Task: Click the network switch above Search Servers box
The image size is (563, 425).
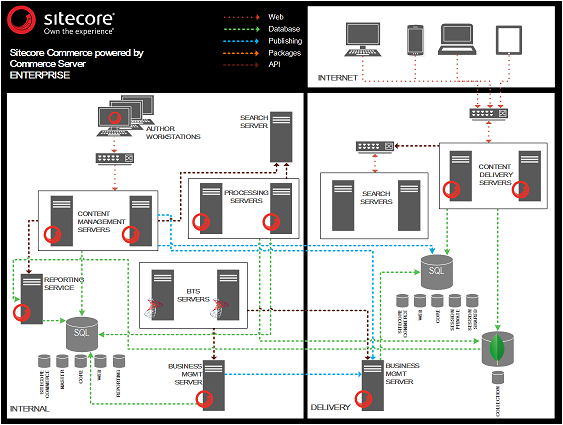Action: coord(375,146)
